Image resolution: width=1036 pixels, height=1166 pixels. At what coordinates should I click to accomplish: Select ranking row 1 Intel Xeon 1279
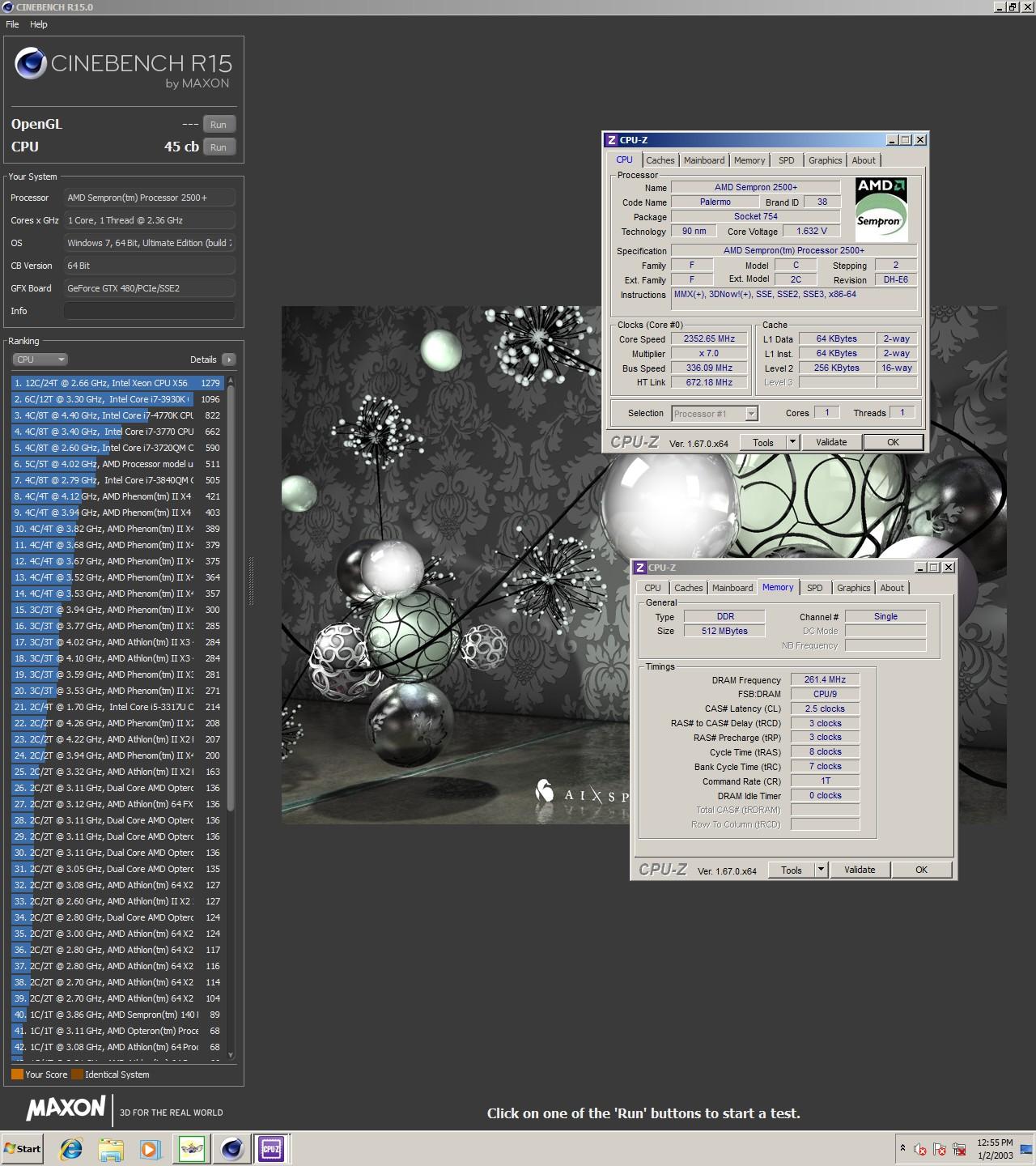click(118, 383)
